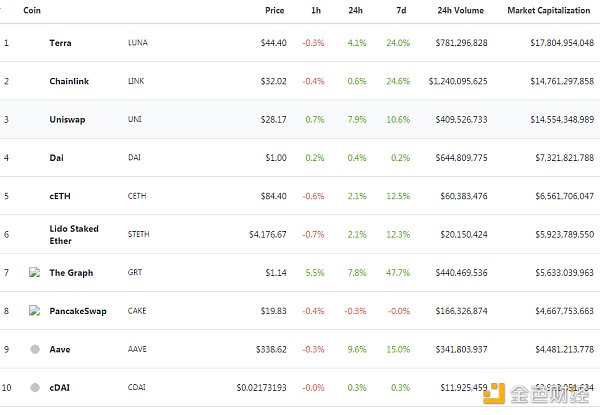Click the gray circle icon beside cDAI
600x415 pixels.
pyautogui.click(x=35, y=387)
